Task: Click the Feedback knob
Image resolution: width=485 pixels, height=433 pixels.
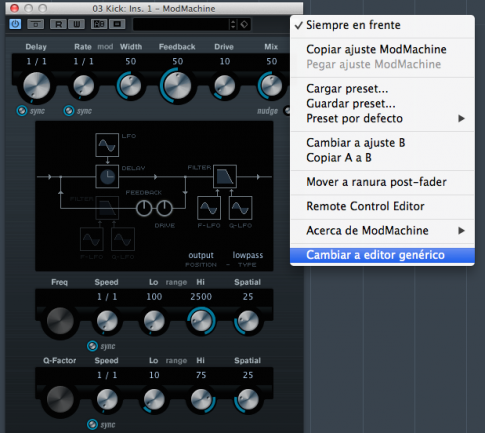Action: (177, 86)
